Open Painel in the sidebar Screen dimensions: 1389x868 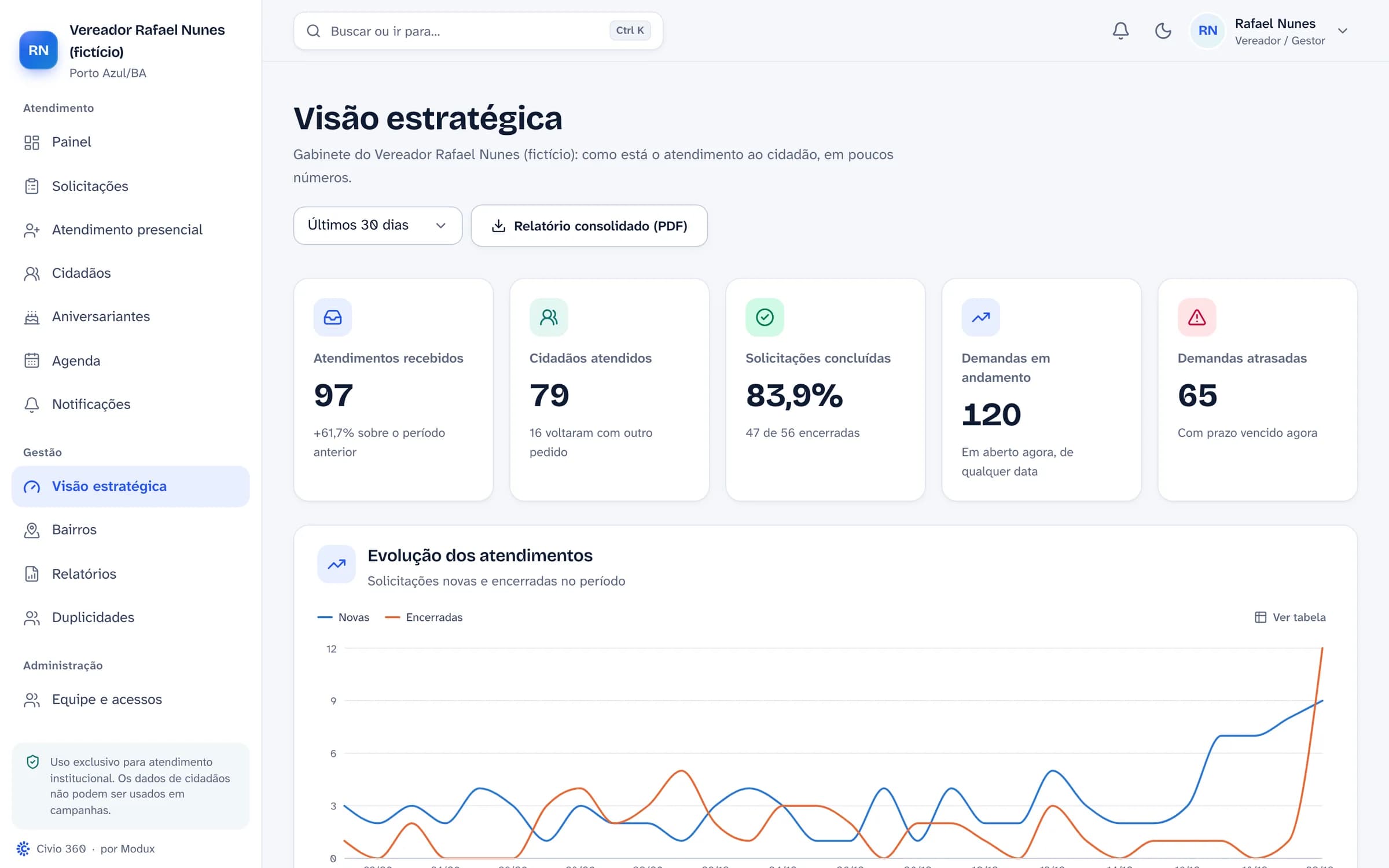tap(130, 142)
